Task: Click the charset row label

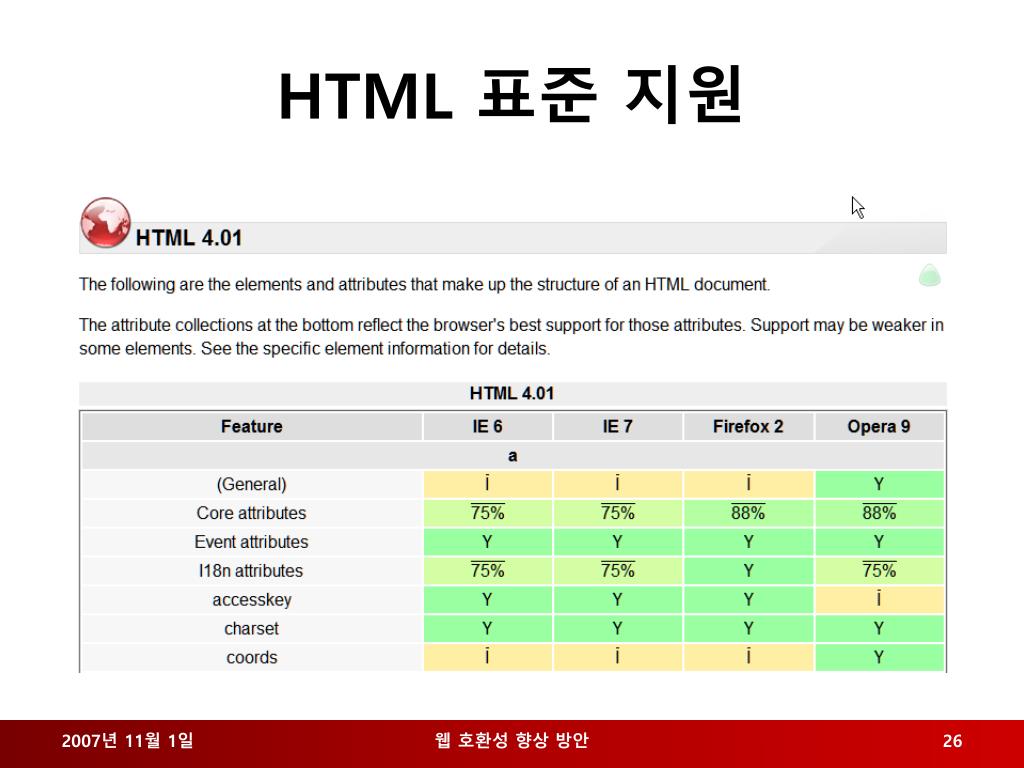Action: point(251,628)
